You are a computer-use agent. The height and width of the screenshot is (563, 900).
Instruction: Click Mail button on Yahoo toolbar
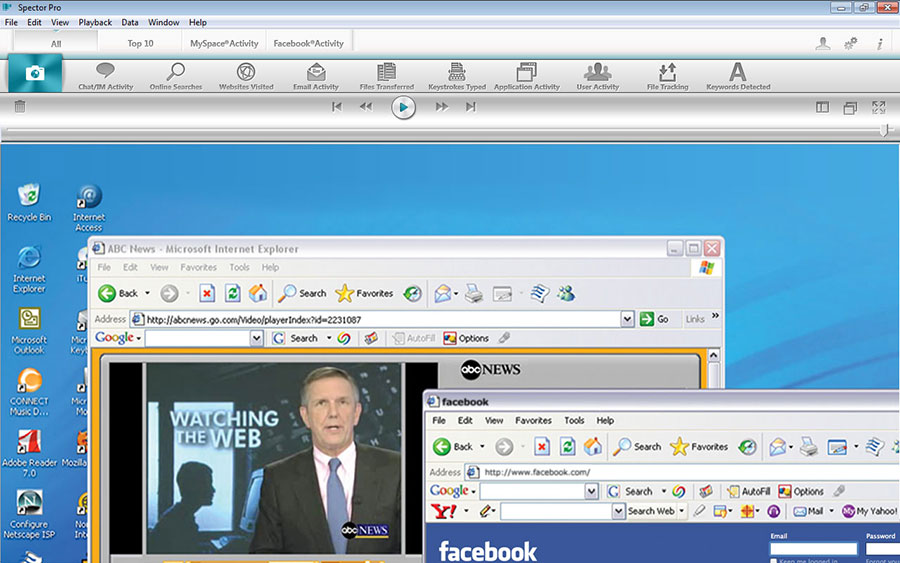(x=808, y=511)
